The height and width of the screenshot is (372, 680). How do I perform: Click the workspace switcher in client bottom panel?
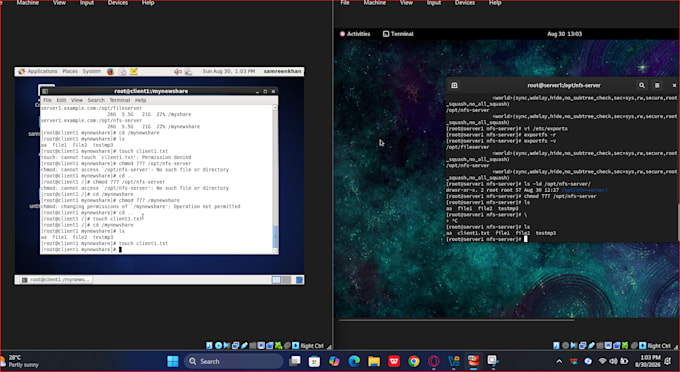point(281,280)
